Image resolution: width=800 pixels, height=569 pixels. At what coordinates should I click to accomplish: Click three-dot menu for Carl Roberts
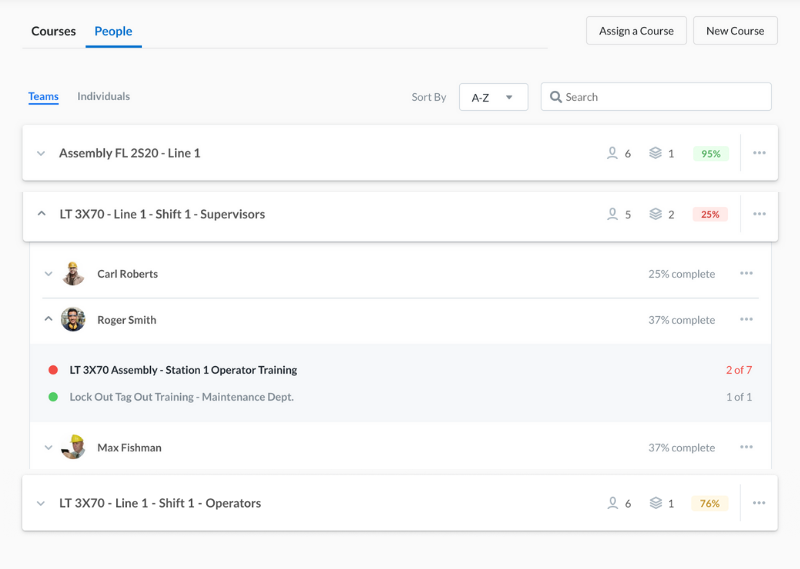[x=746, y=273]
